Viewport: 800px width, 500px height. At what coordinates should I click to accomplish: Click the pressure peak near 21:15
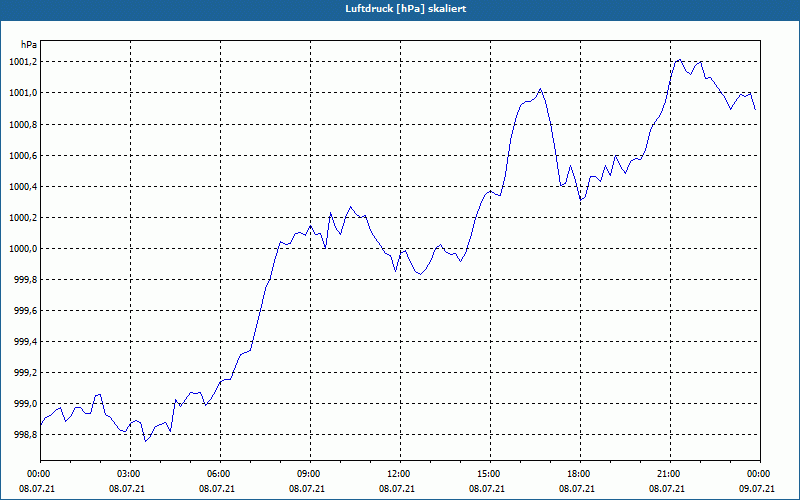tap(680, 60)
